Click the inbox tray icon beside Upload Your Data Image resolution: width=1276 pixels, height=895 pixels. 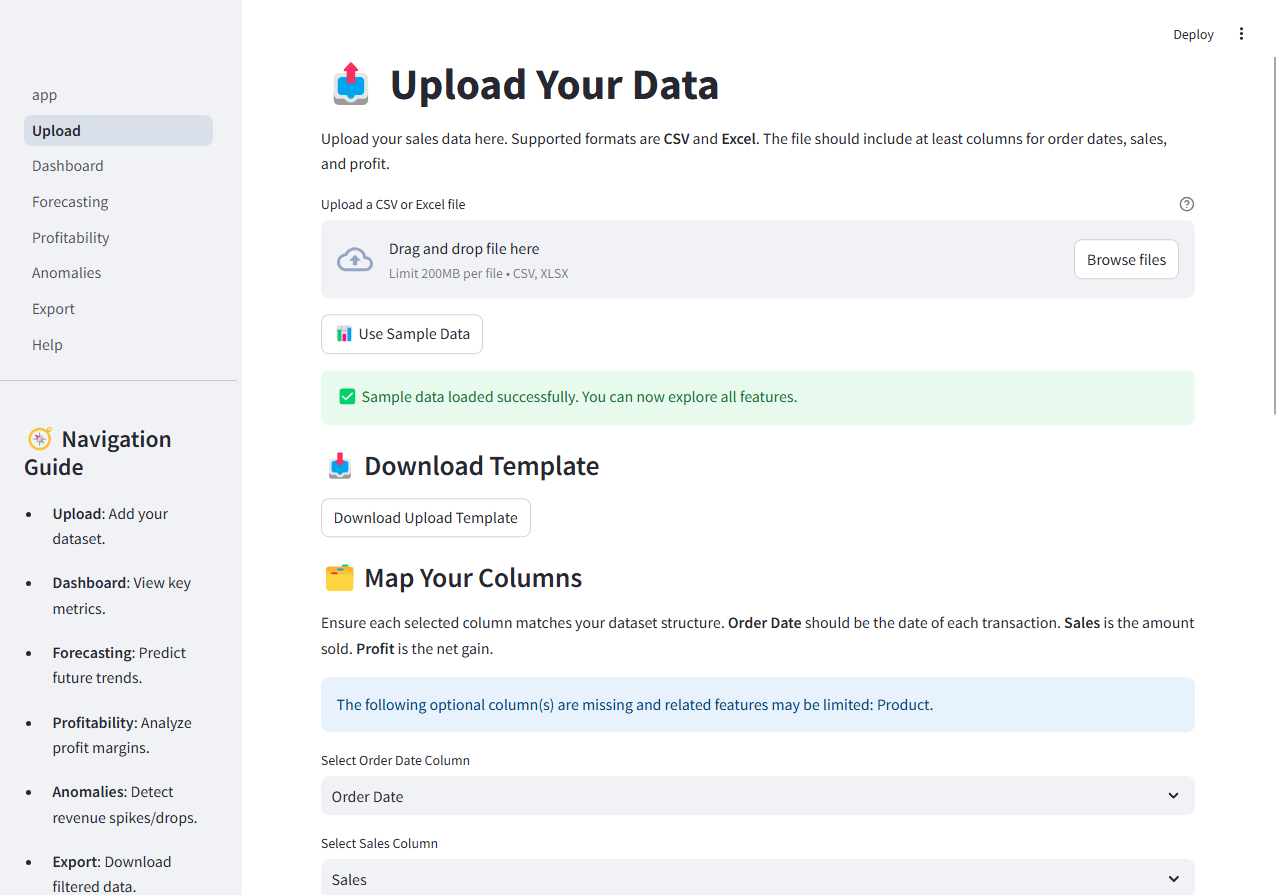[x=350, y=84]
